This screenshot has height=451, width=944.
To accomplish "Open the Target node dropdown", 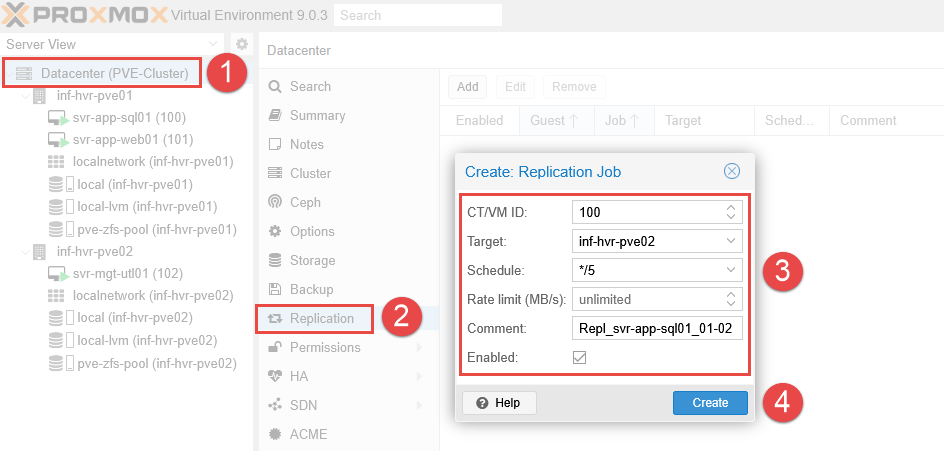I will pyautogui.click(x=732, y=241).
